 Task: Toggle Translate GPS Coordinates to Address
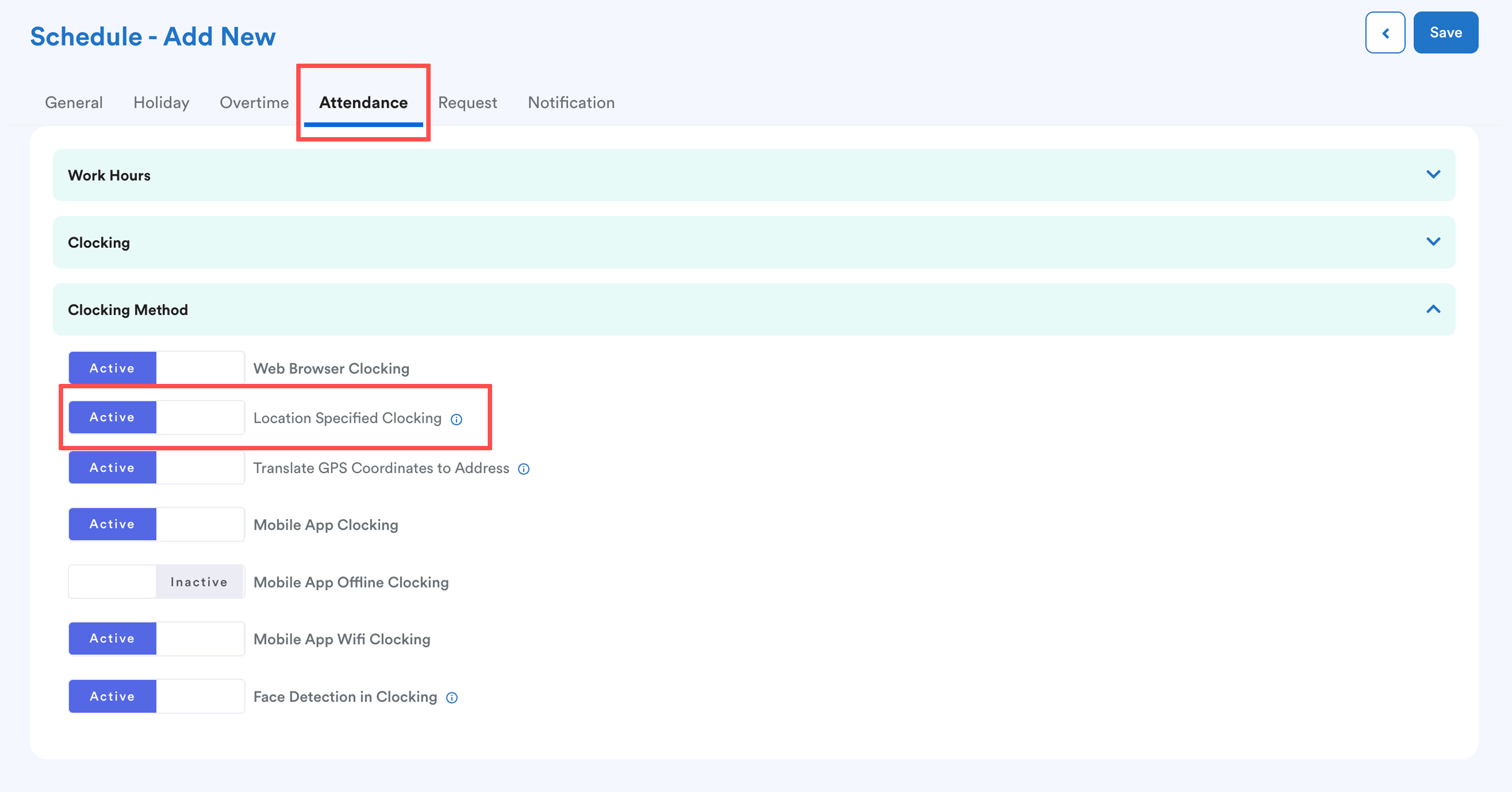156,467
